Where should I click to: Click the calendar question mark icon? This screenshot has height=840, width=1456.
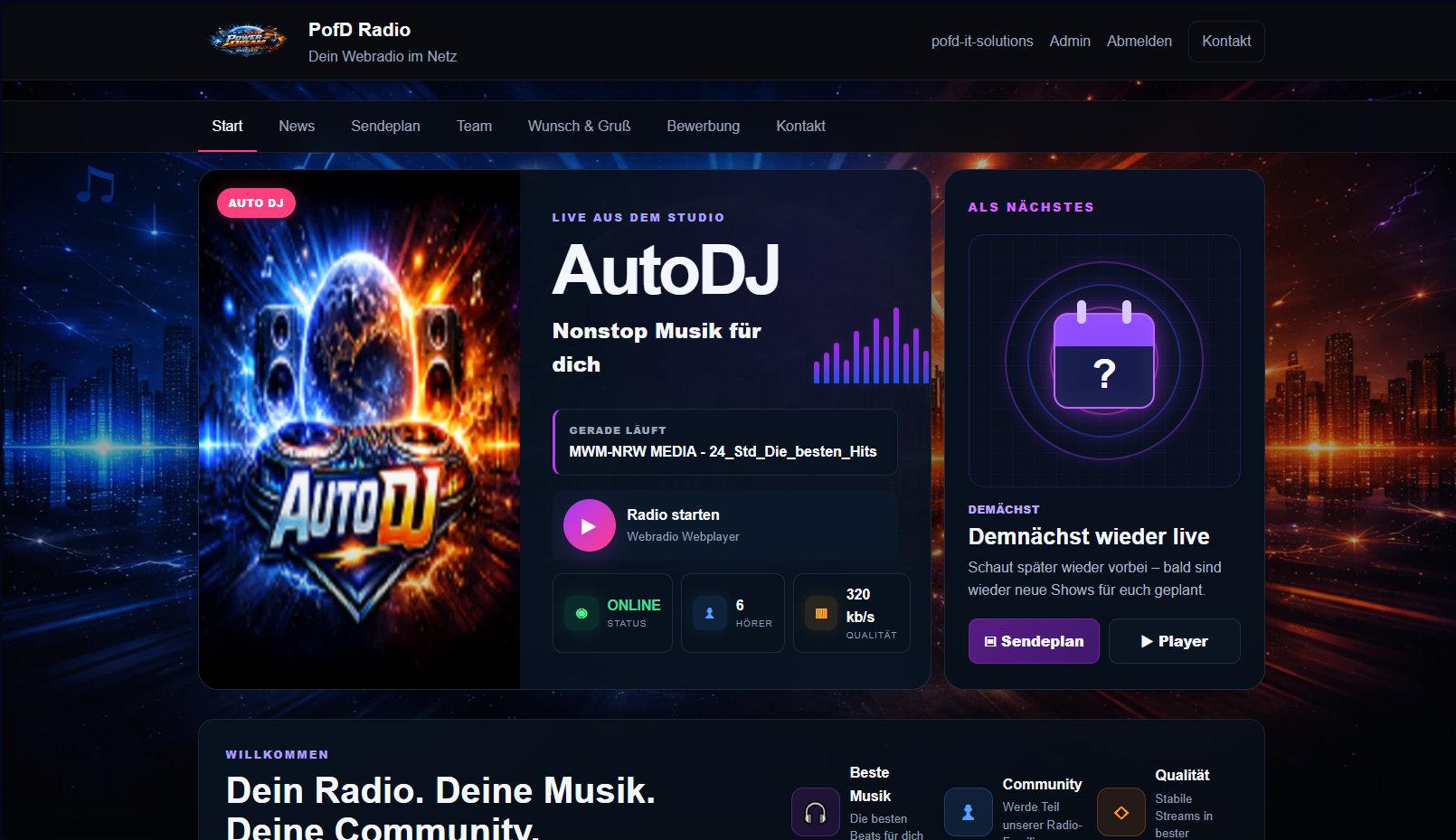click(x=1104, y=356)
